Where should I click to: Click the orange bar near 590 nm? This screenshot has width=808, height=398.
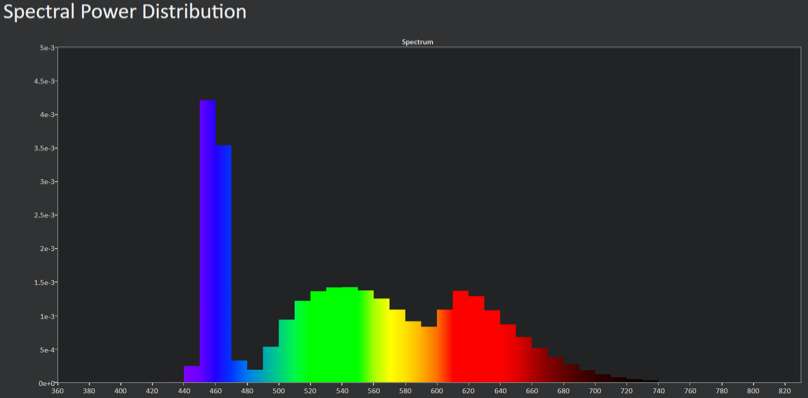coord(429,355)
